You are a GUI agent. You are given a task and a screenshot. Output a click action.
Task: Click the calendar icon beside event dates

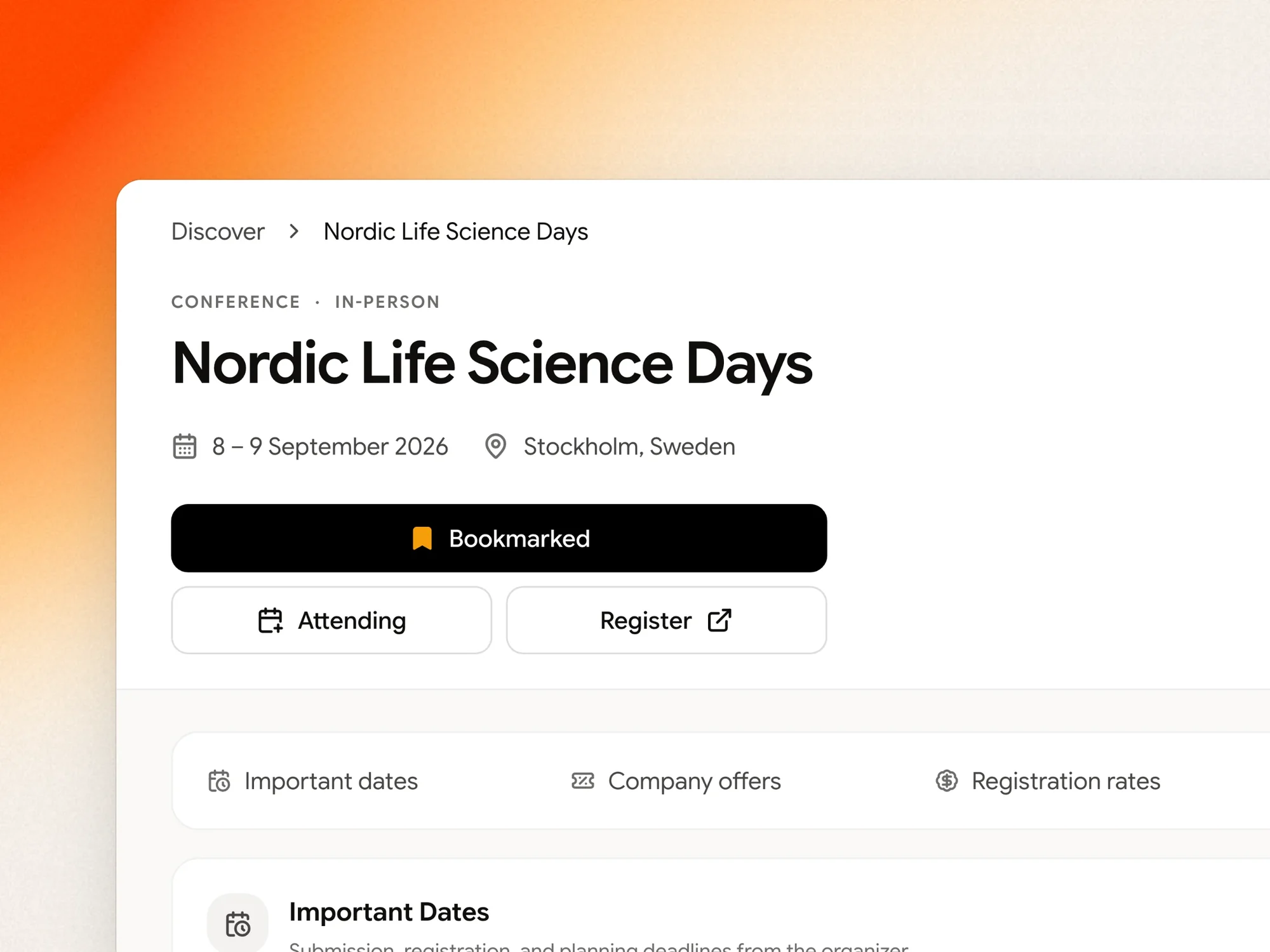point(185,446)
